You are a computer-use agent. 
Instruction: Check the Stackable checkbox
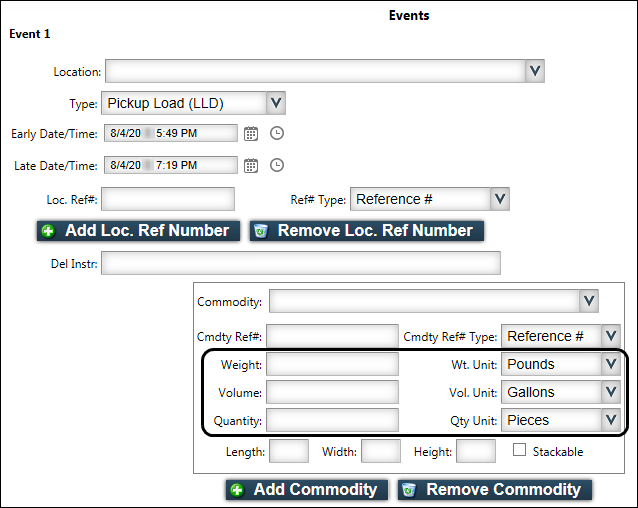coord(520,451)
